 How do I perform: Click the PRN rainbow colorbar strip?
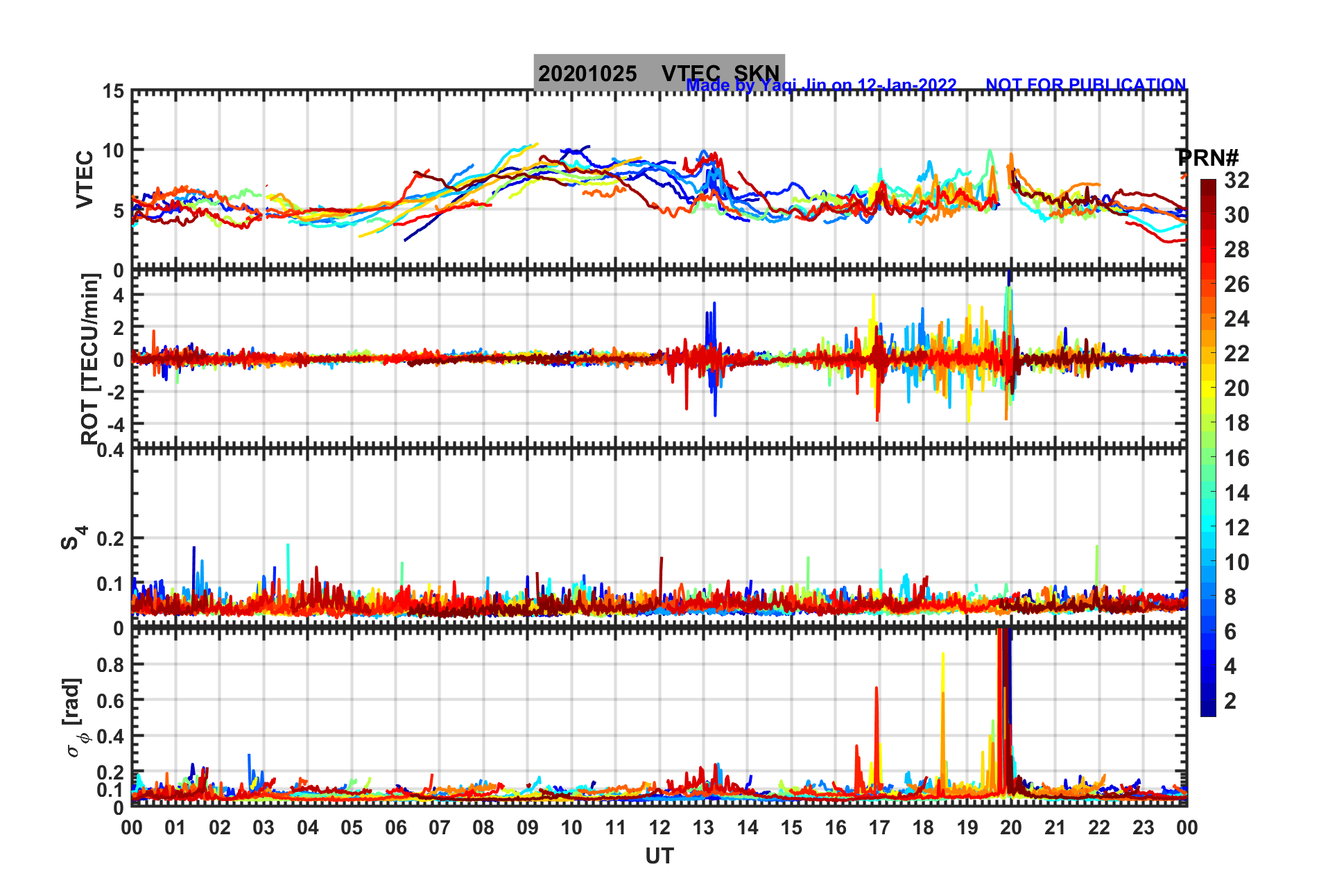pyautogui.click(x=1208, y=448)
